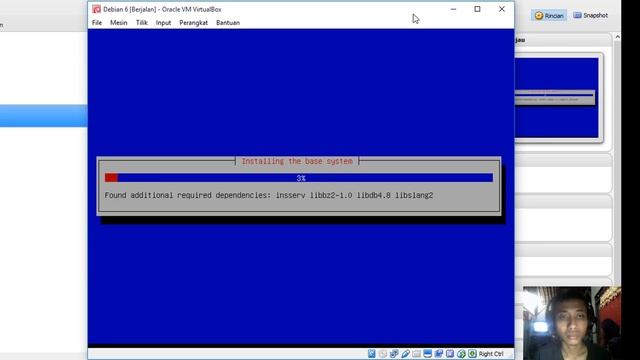Screen dimensions: 640x360
Task: Open the Bantuan menu
Action: (x=228, y=23)
